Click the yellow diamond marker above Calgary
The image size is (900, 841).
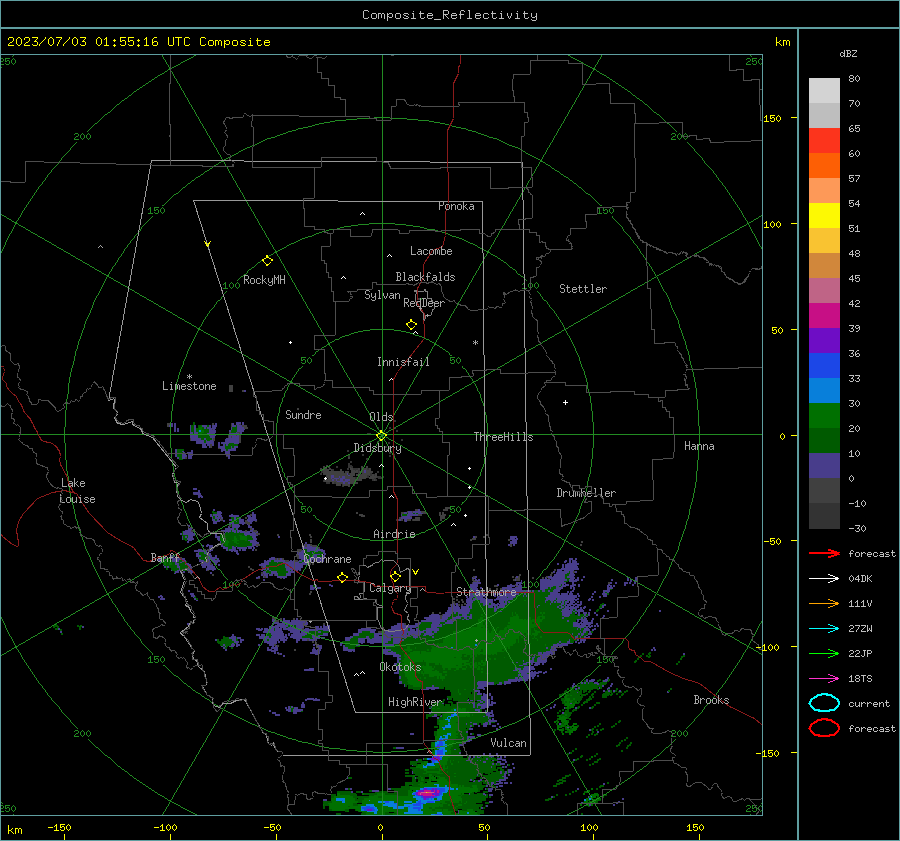pos(395,576)
